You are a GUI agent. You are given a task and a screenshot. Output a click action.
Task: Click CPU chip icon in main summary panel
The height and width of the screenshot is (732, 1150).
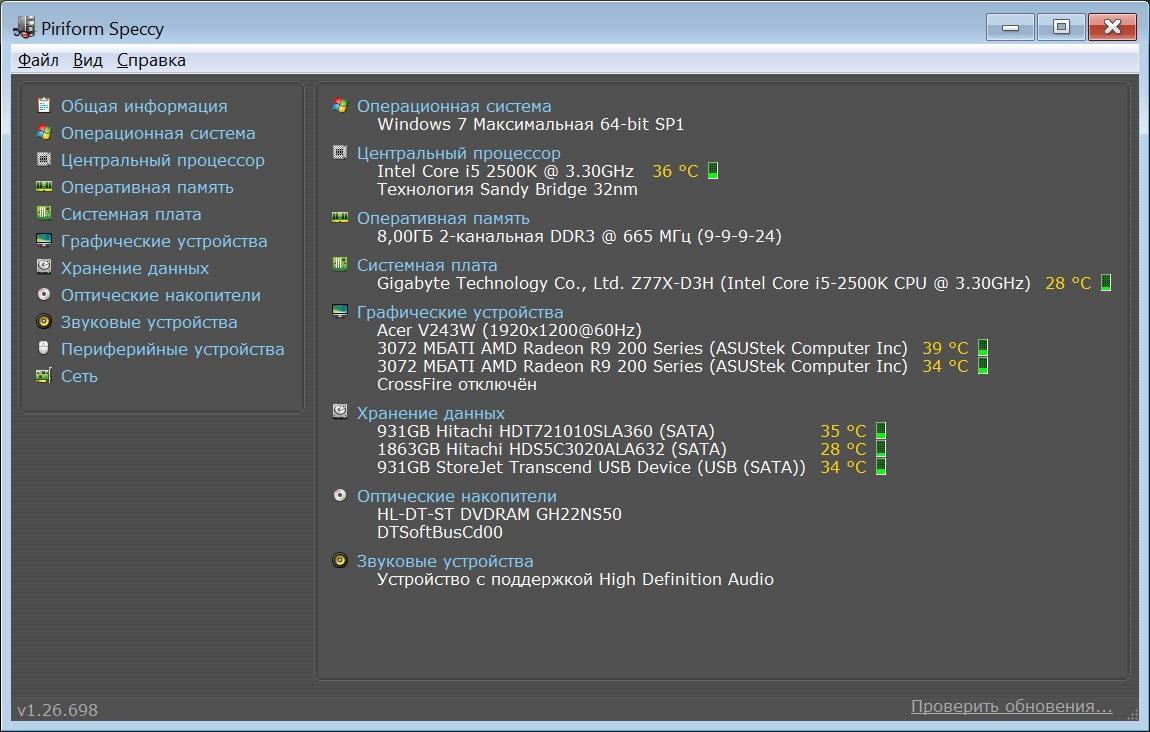click(x=340, y=152)
